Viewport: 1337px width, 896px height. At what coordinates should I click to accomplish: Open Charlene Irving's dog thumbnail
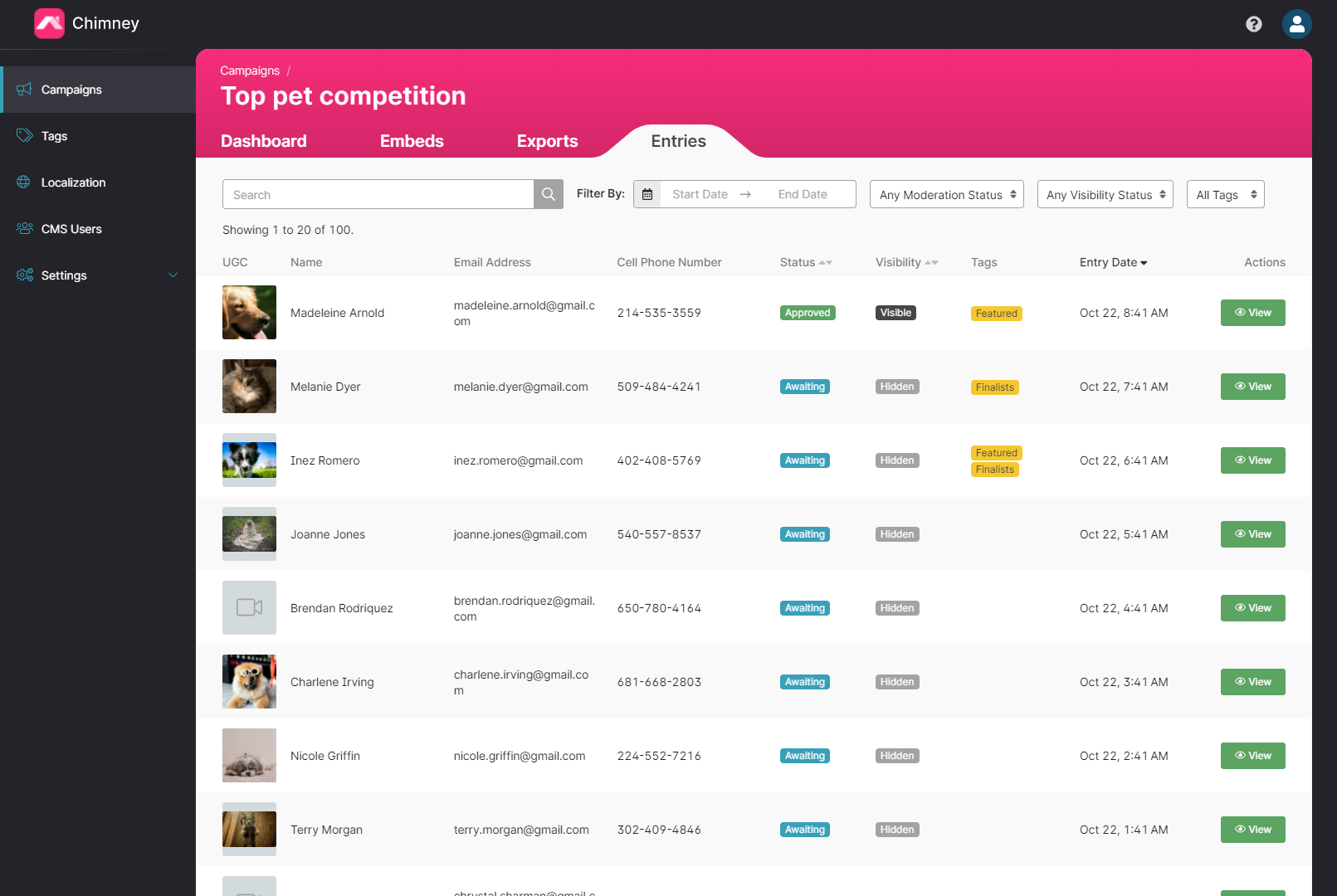click(x=249, y=681)
